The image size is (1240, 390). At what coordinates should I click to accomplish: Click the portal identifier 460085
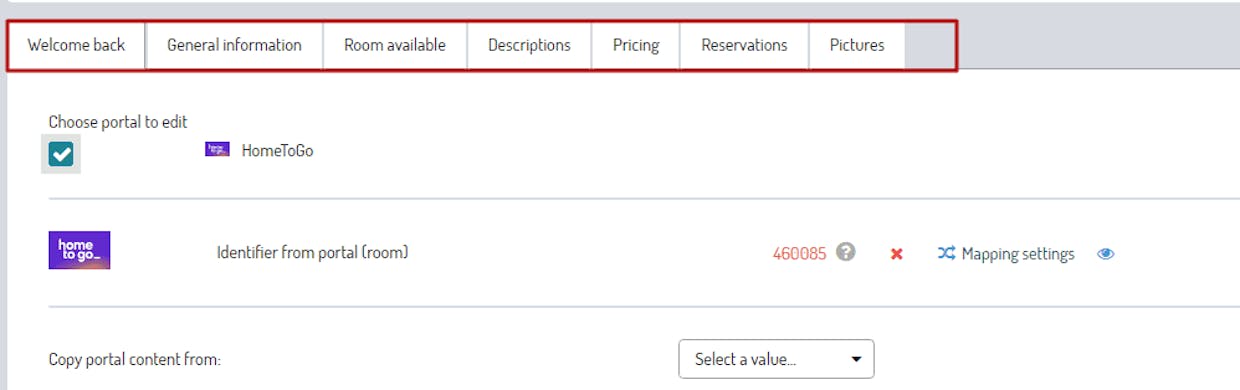pos(799,254)
